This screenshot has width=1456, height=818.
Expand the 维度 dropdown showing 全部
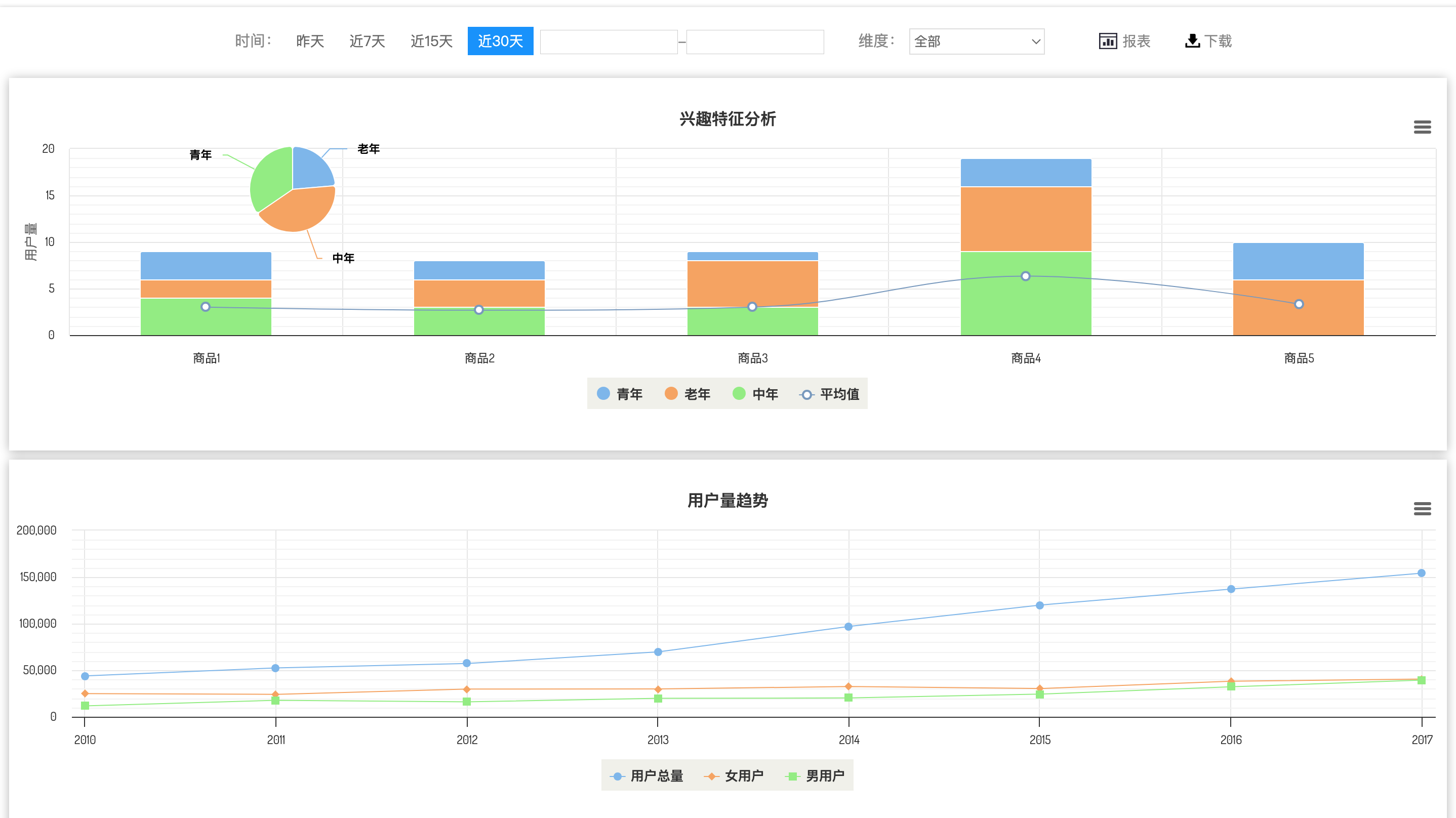pos(976,42)
